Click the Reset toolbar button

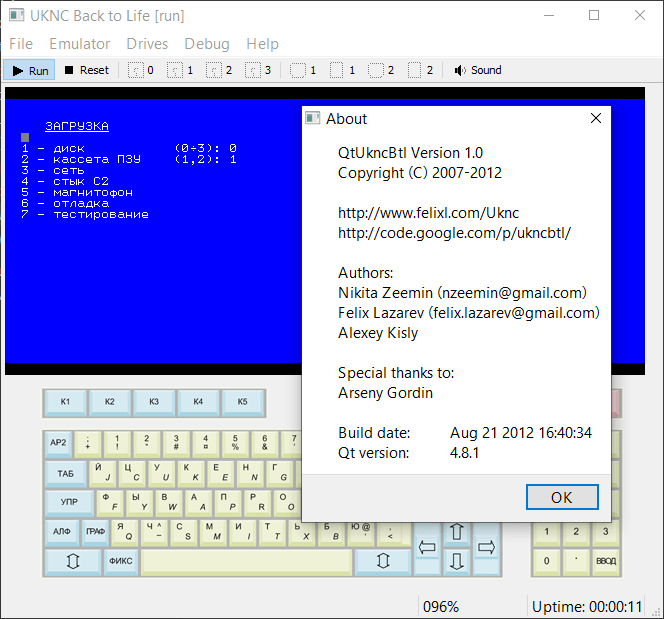pyautogui.click(x=87, y=70)
